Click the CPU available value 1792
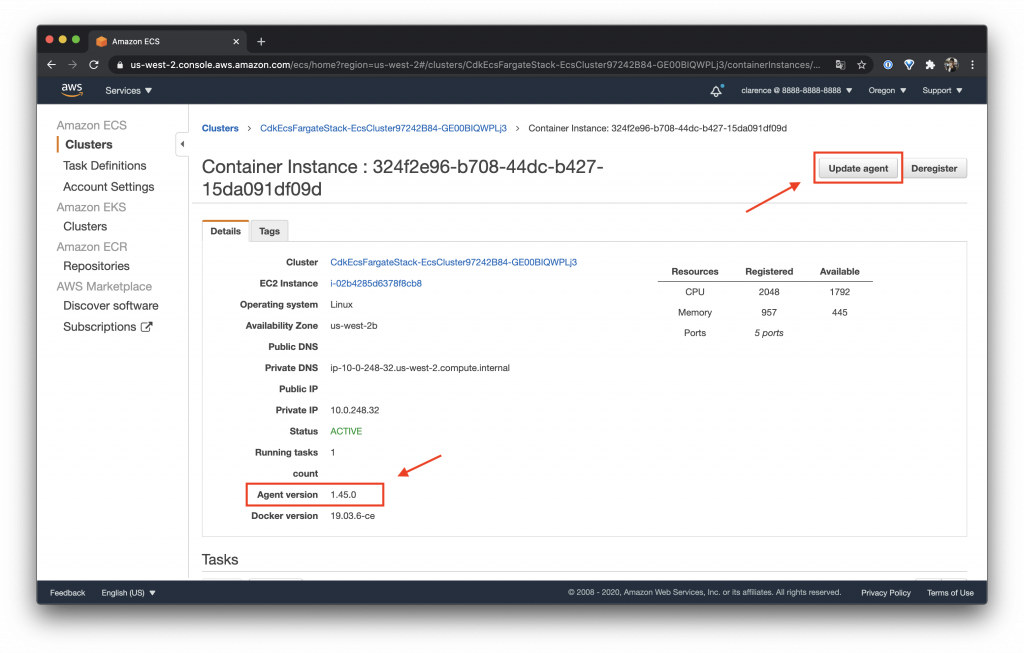This screenshot has width=1024, height=653. [x=839, y=292]
